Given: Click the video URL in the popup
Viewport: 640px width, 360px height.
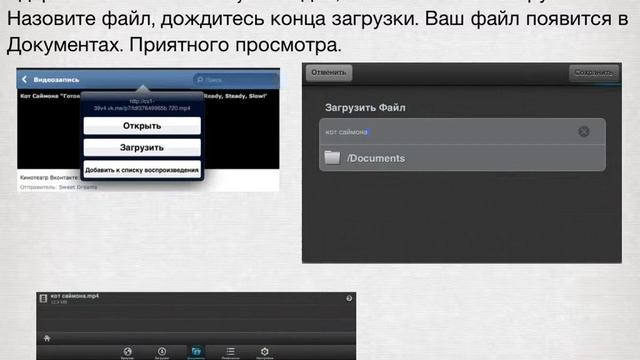Looking at the screenshot, I should (142, 104).
